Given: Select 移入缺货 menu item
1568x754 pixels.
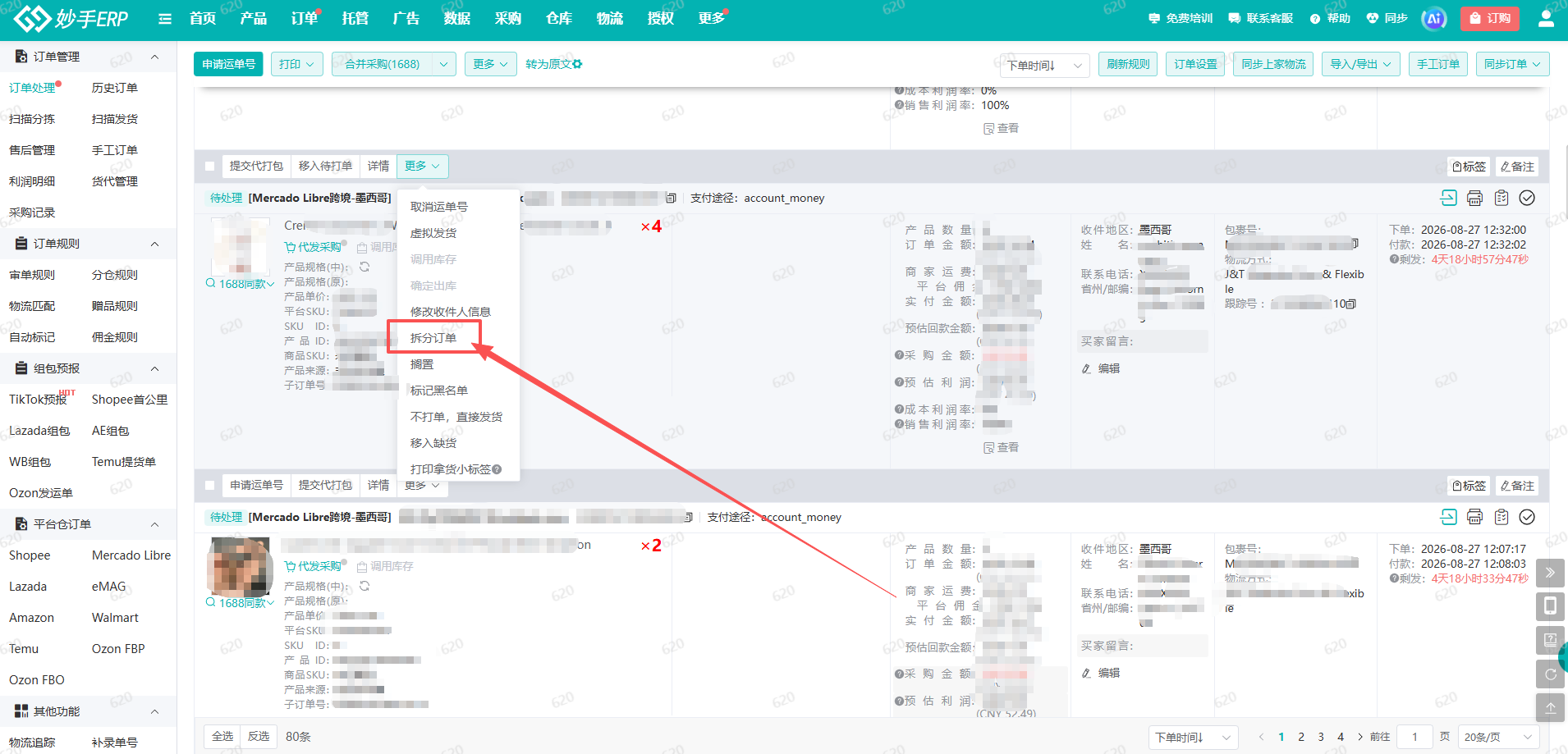Looking at the screenshot, I should (x=433, y=443).
